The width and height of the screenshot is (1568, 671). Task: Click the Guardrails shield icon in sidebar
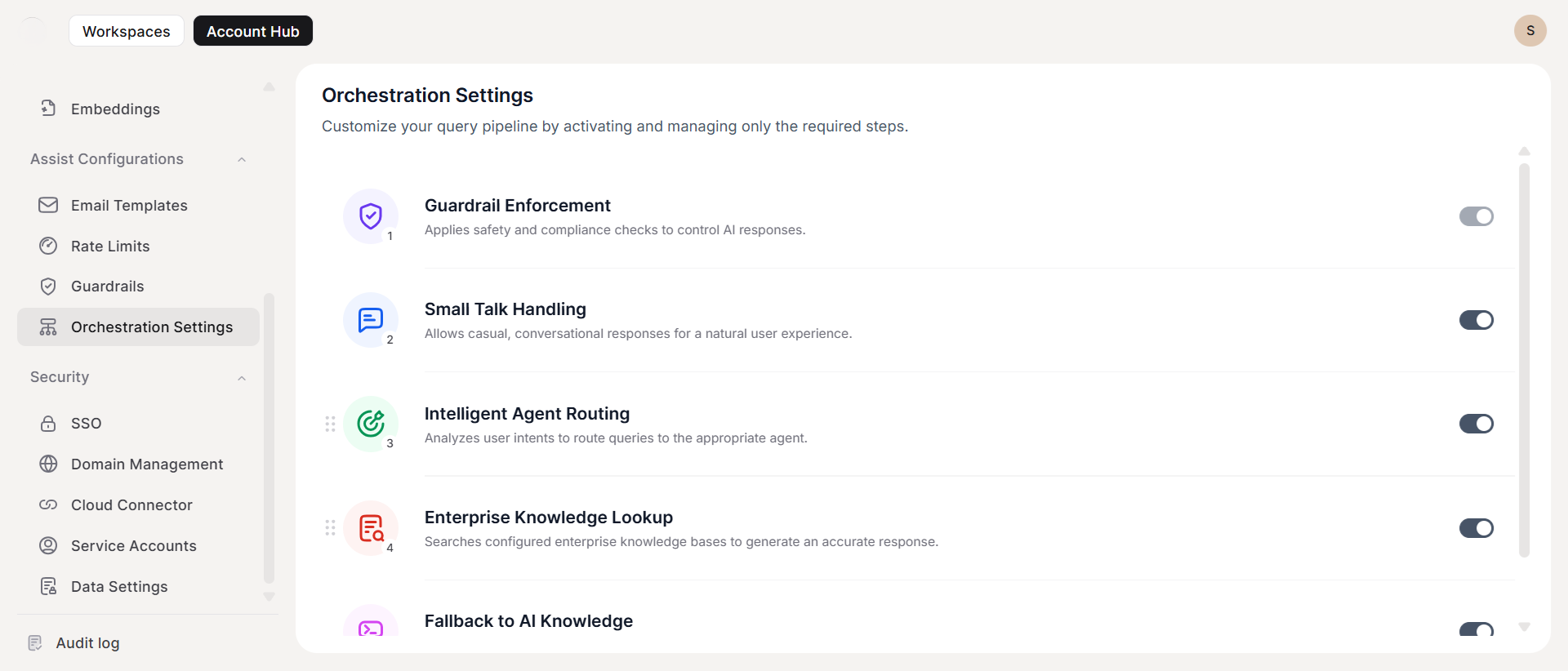(48, 286)
